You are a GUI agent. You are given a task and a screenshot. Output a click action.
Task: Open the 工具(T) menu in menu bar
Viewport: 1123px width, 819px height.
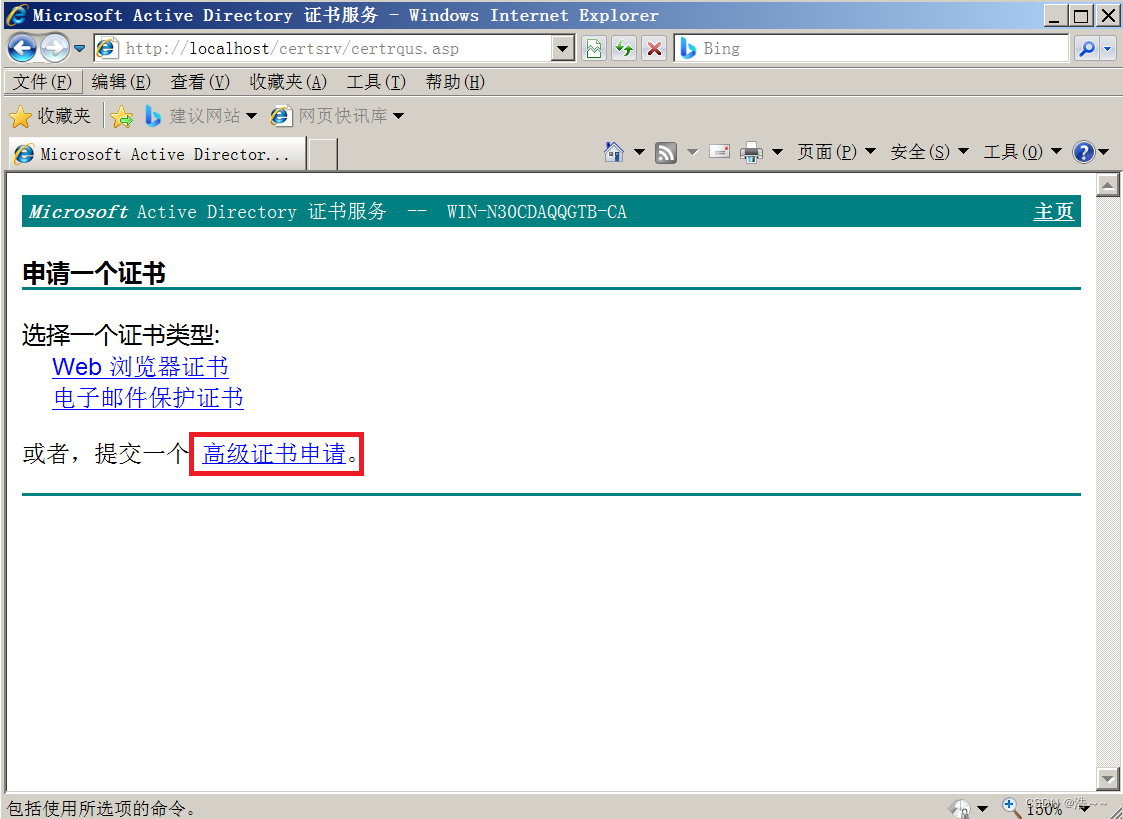point(376,82)
